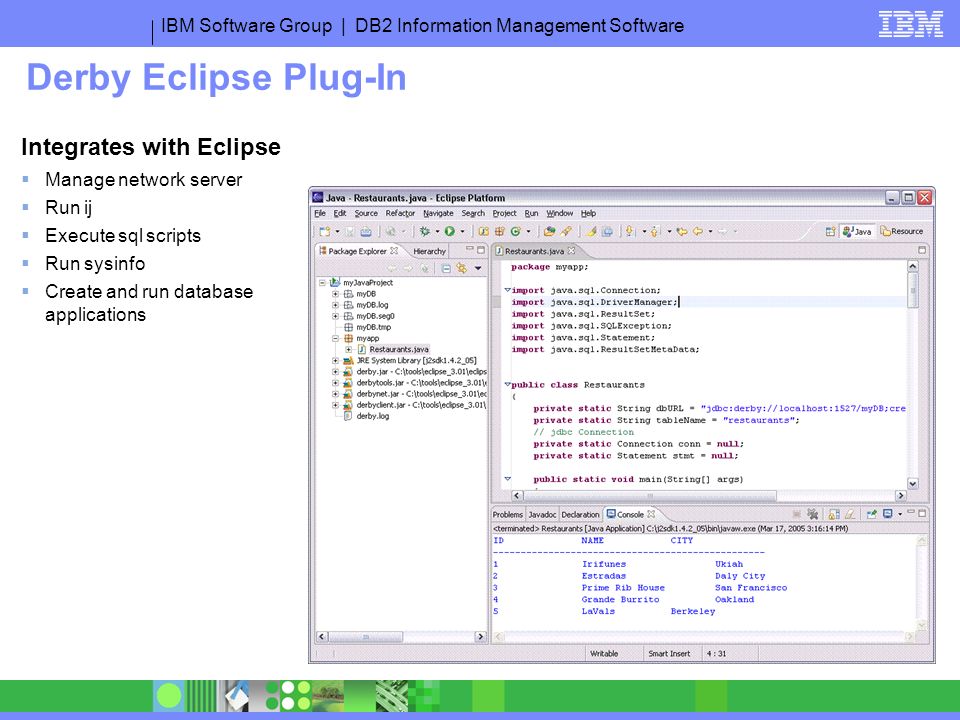Open the Navigate menu
Image resolution: width=960 pixels, height=720 pixels.
pos(438,213)
